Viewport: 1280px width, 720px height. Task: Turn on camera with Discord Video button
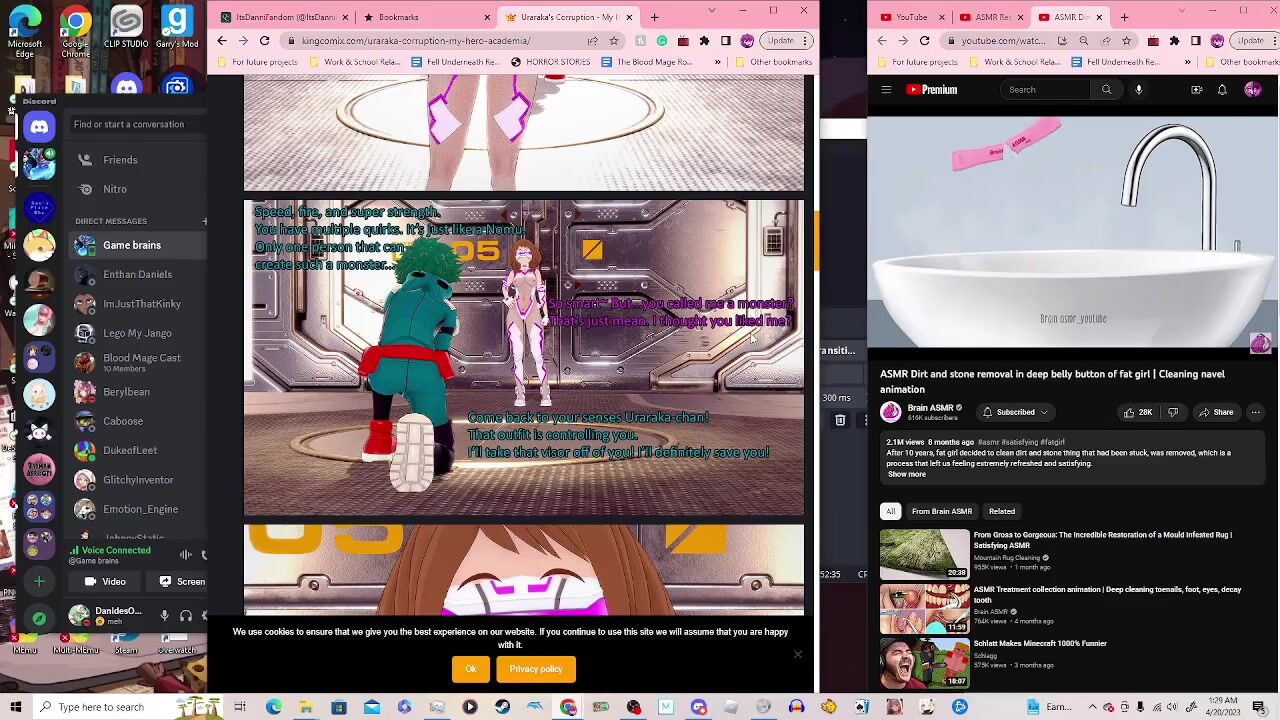(105, 581)
